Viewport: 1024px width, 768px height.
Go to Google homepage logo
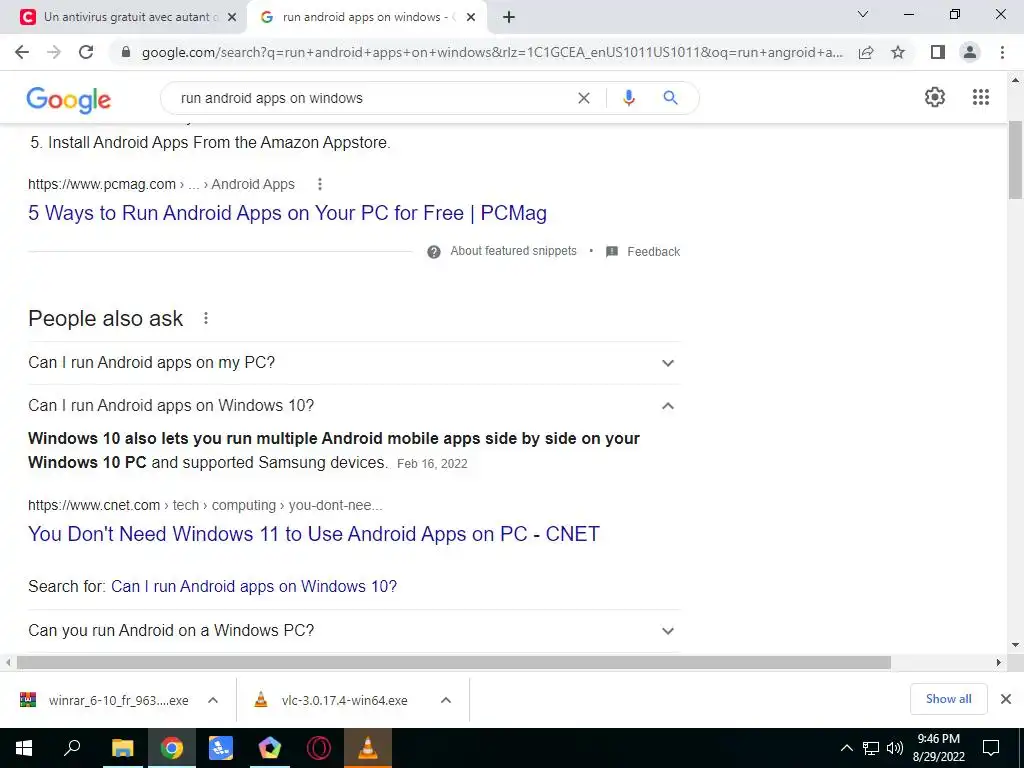tap(69, 99)
